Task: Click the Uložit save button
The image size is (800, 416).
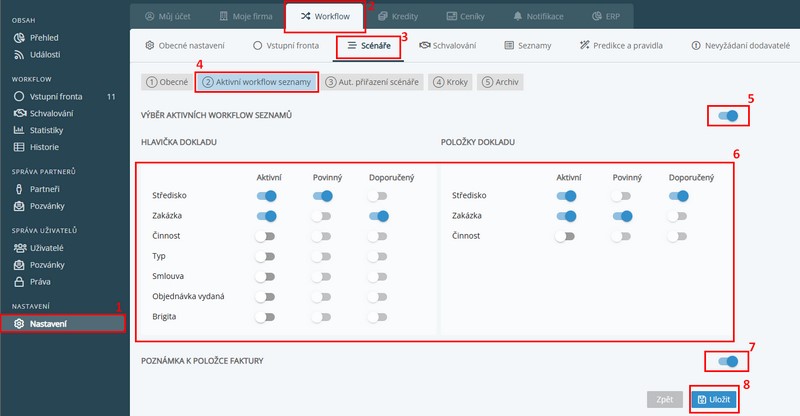Action: (715, 399)
